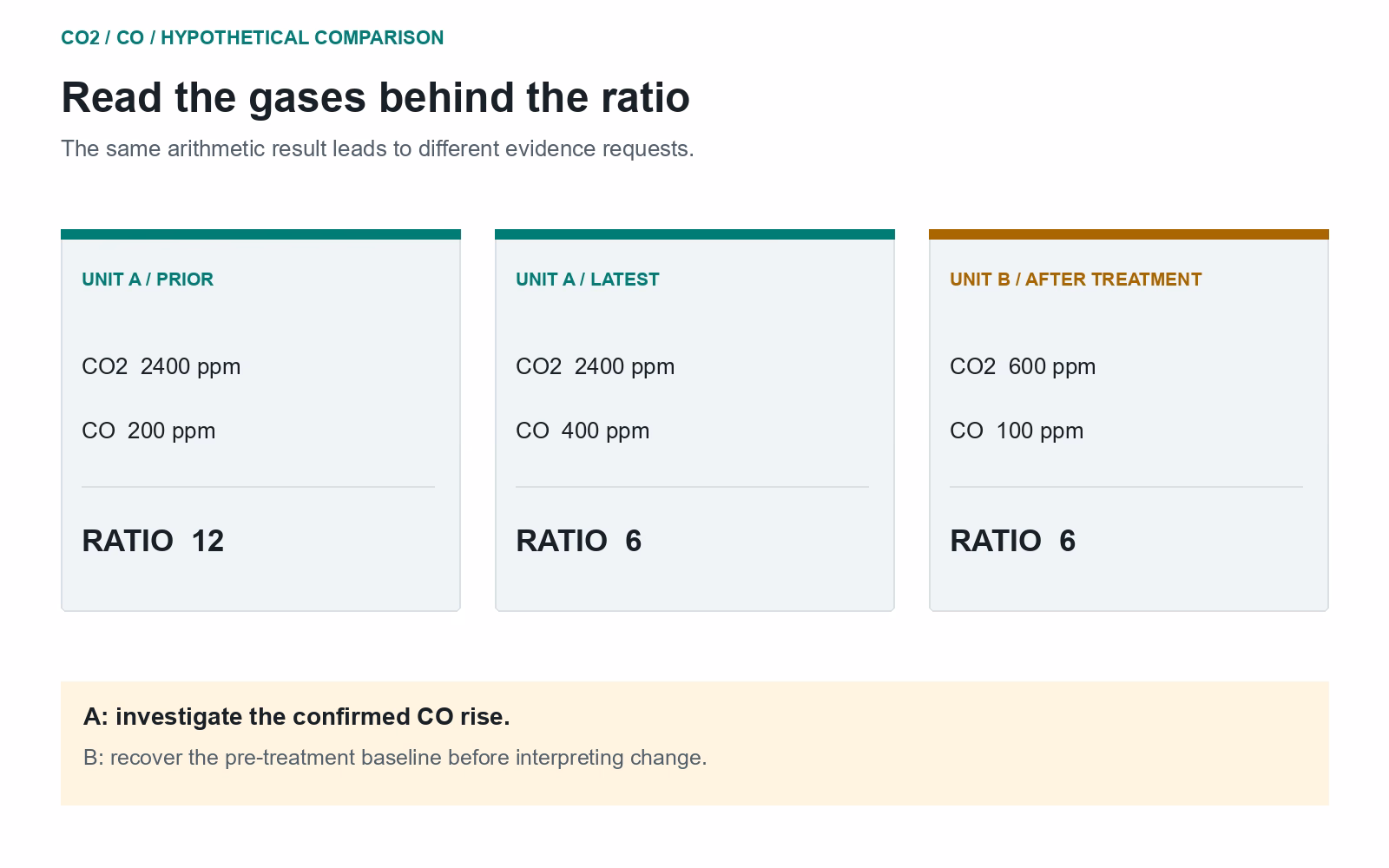Click the 'UNIT A / LATEST' card heading
This screenshot has height=868, width=1389.
click(x=588, y=279)
